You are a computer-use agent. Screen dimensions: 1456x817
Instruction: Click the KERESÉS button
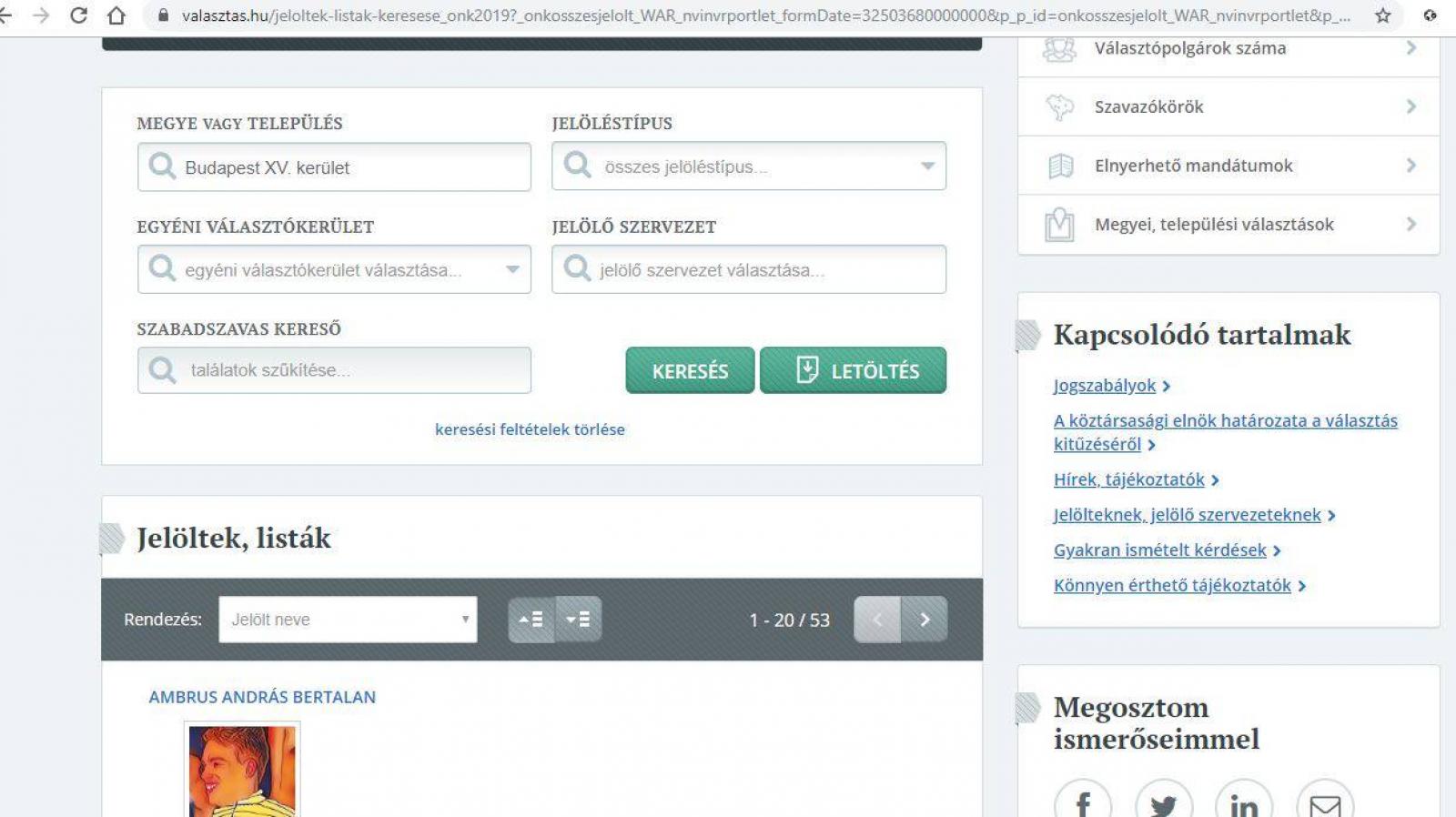[x=690, y=370]
